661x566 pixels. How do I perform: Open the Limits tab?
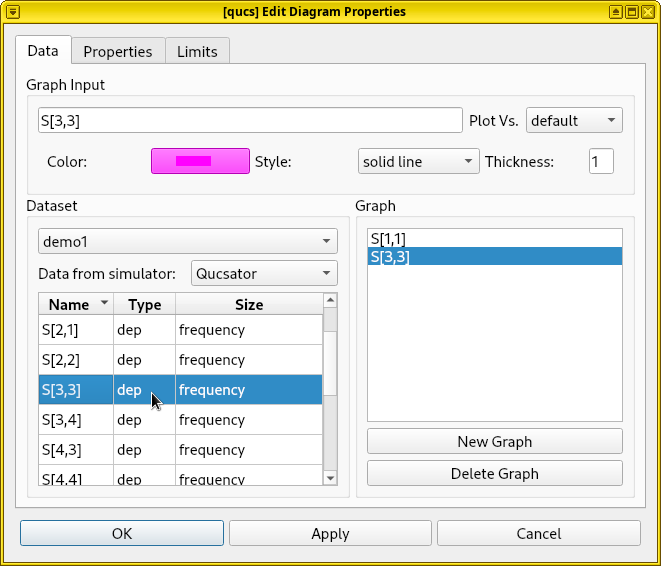coord(197,51)
